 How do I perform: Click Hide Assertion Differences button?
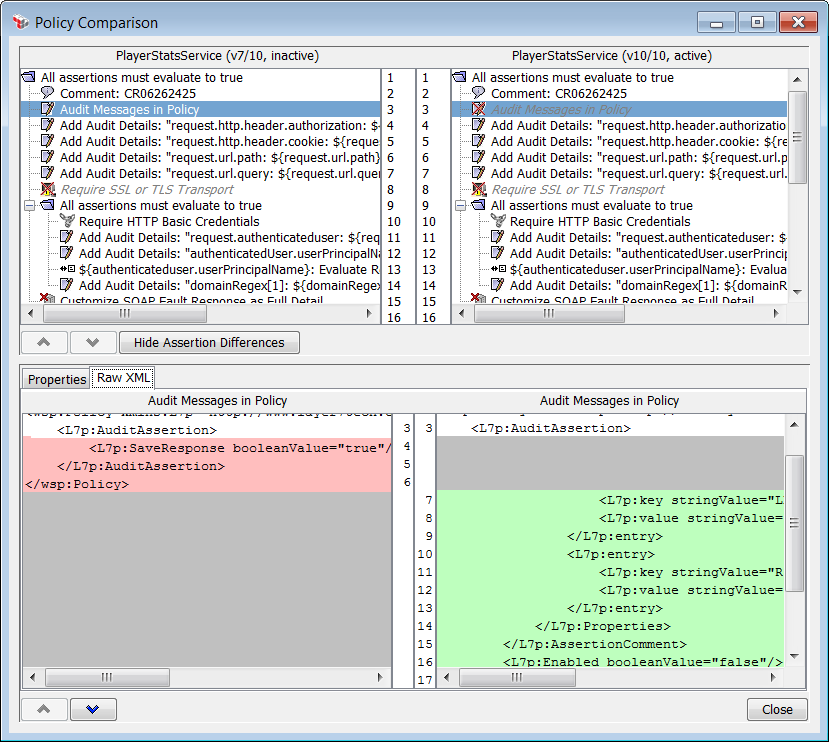209,343
